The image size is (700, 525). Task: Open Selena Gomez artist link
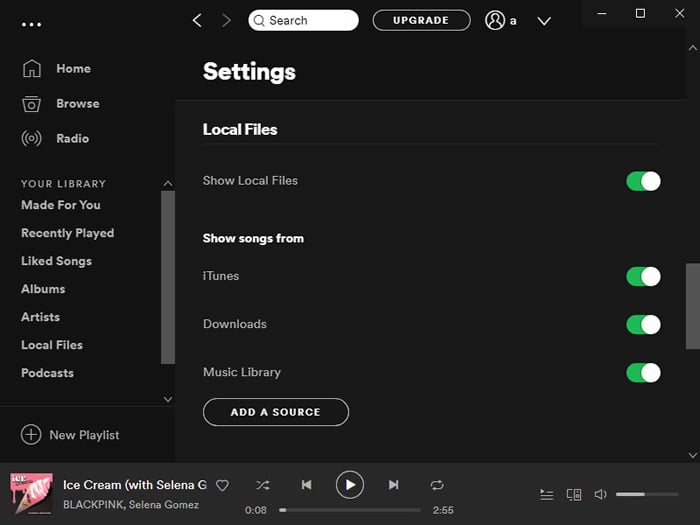164,504
